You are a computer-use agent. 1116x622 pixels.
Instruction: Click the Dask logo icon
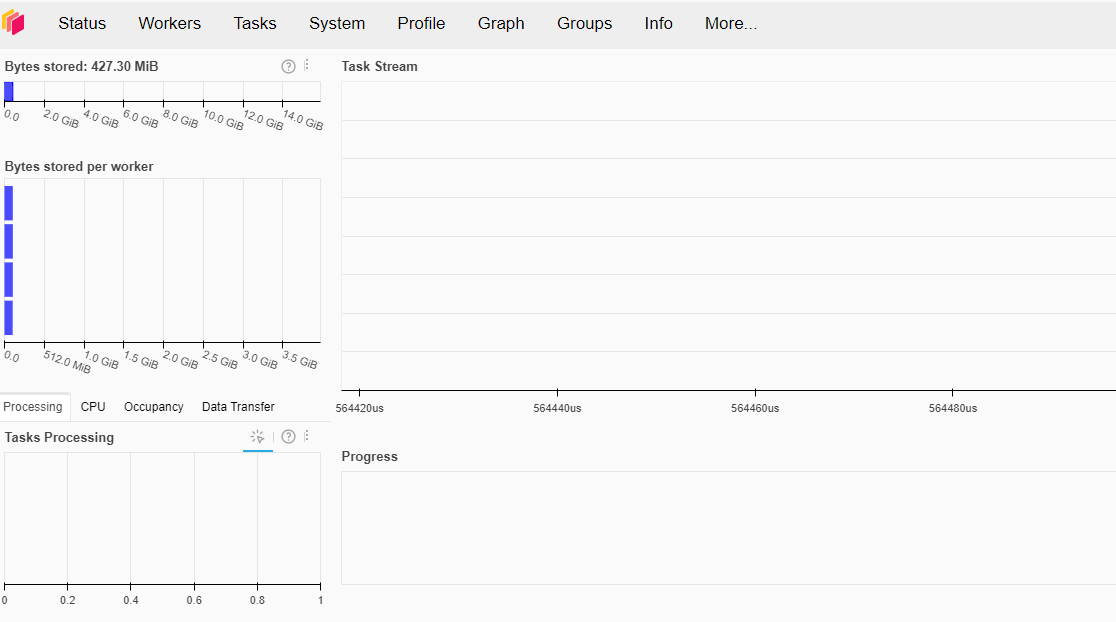(x=14, y=23)
